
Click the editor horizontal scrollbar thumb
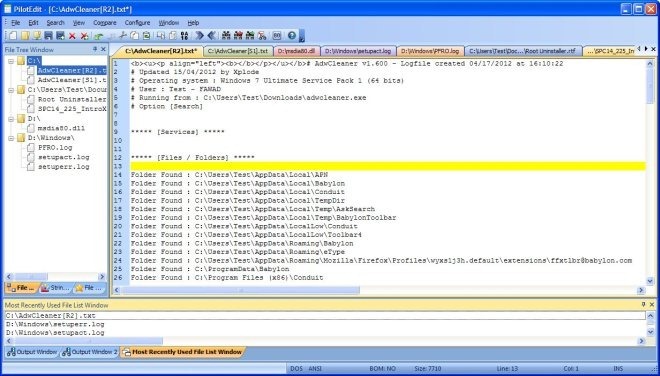(x=240, y=290)
